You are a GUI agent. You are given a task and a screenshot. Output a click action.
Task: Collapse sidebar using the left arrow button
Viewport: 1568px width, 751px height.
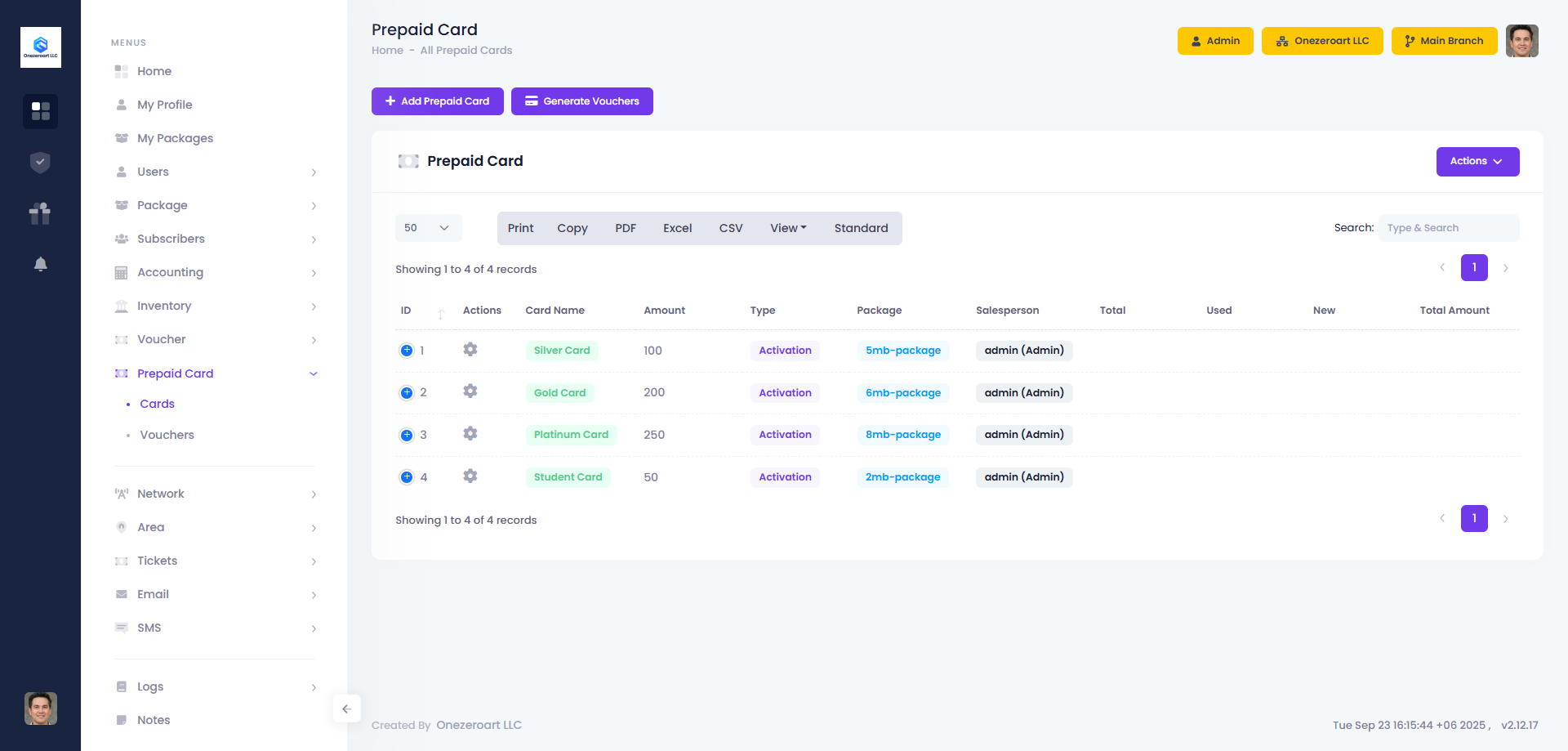tap(346, 709)
